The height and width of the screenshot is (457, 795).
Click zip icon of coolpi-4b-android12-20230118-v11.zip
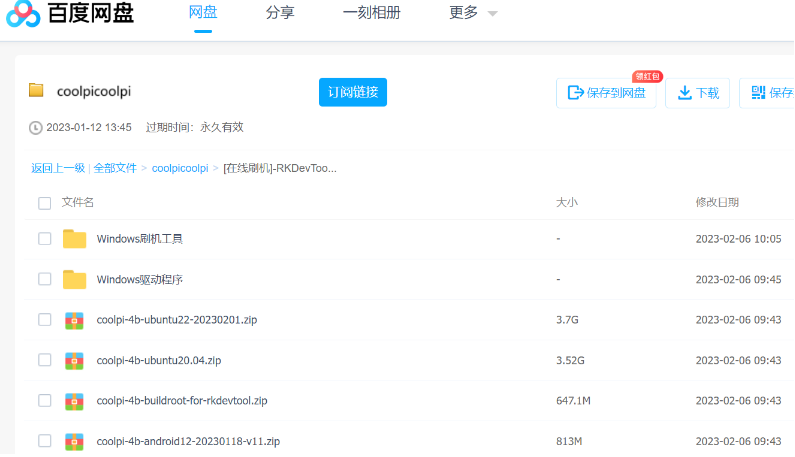pyautogui.click(x=75, y=441)
